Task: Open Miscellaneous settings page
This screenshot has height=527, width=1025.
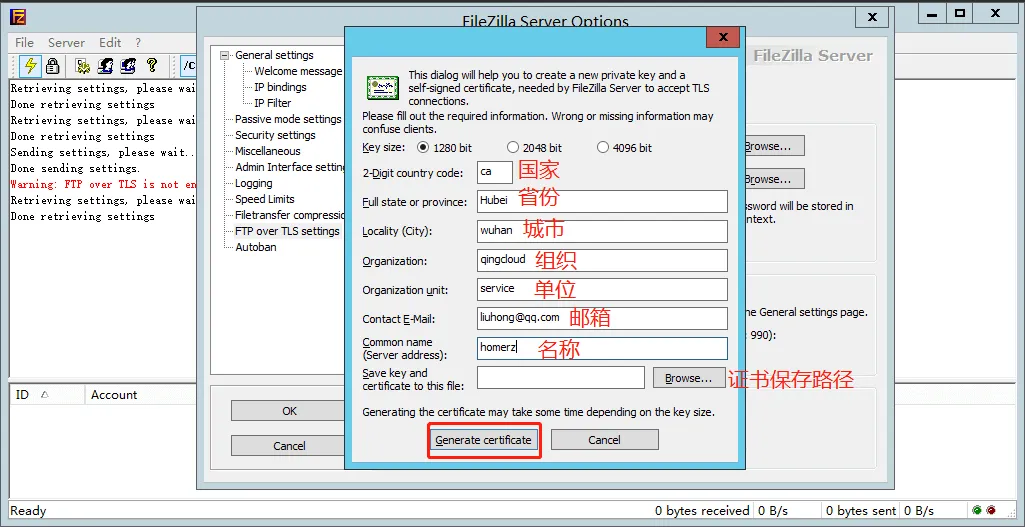Action: click(x=268, y=151)
